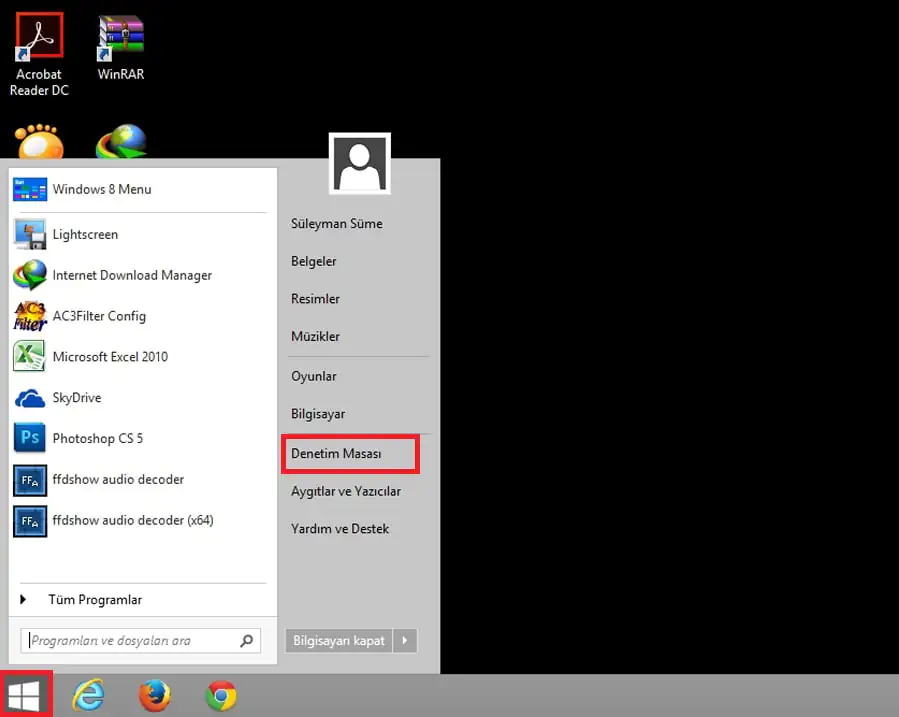Expand Tüm Programlar
This screenshot has height=717, width=899.
pos(95,599)
